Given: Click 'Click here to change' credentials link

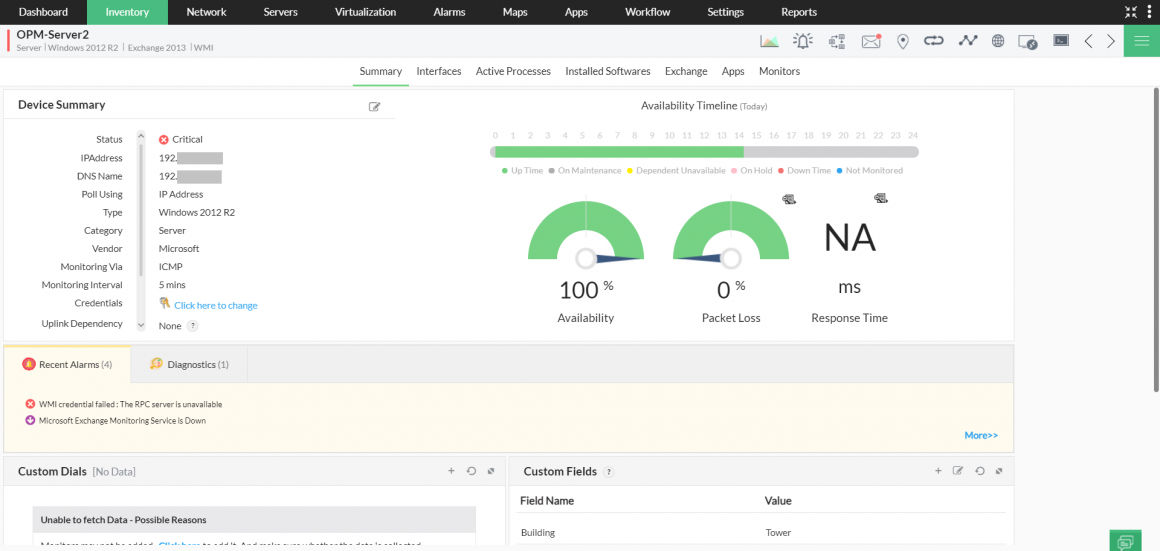Looking at the screenshot, I should (215, 306).
